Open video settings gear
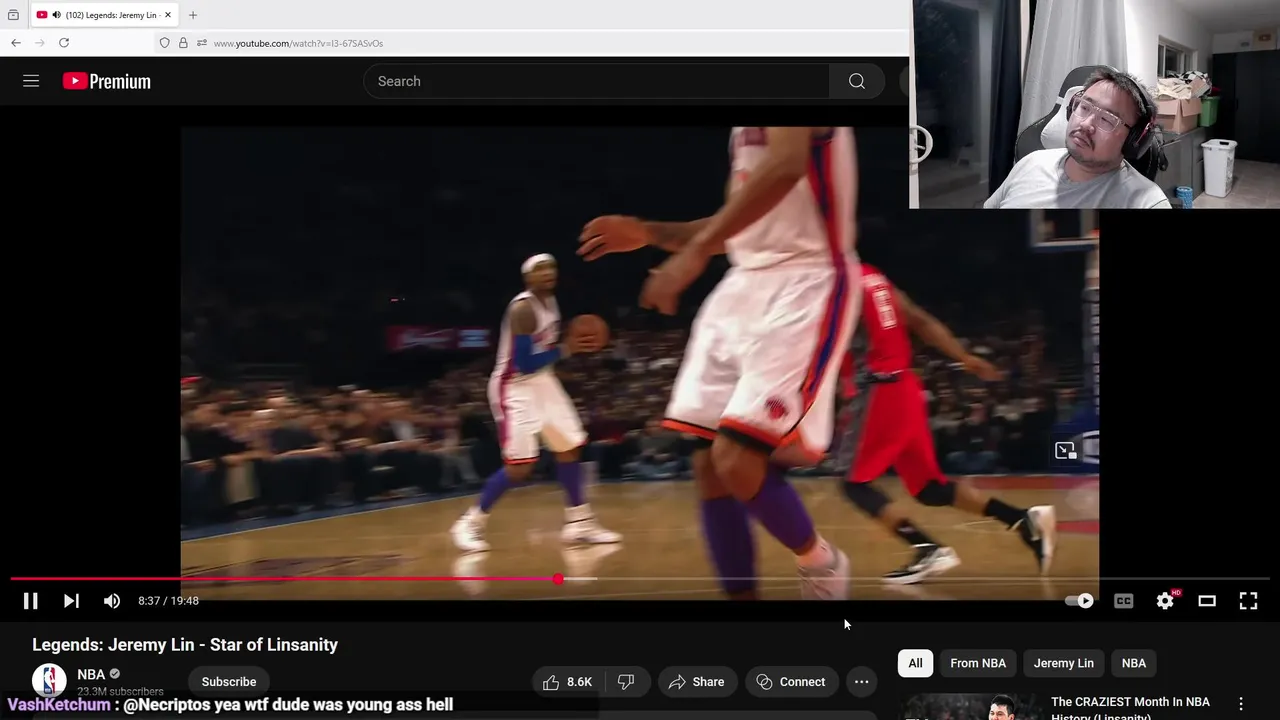The width and height of the screenshot is (1280, 720). tap(1166, 601)
